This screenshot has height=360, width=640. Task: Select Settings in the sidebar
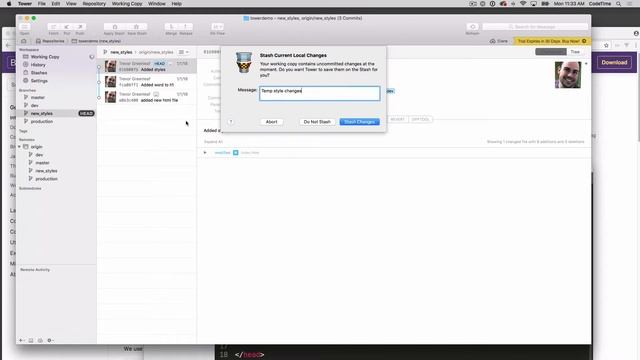(56, 81)
